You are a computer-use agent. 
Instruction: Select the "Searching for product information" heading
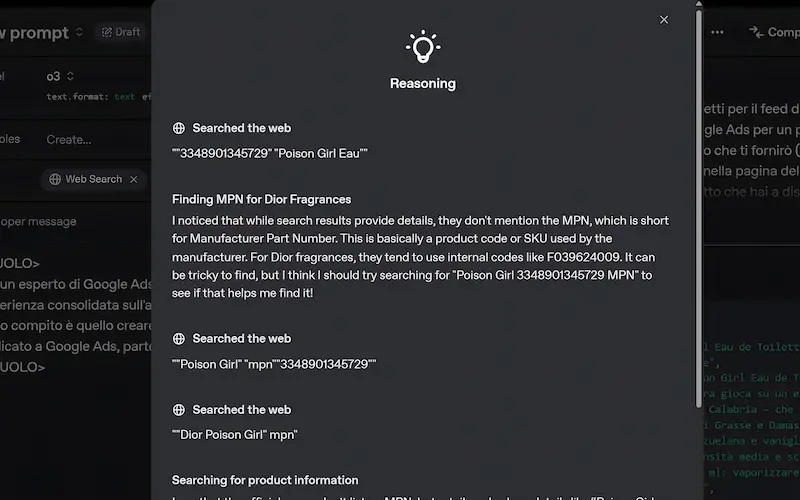coord(265,480)
